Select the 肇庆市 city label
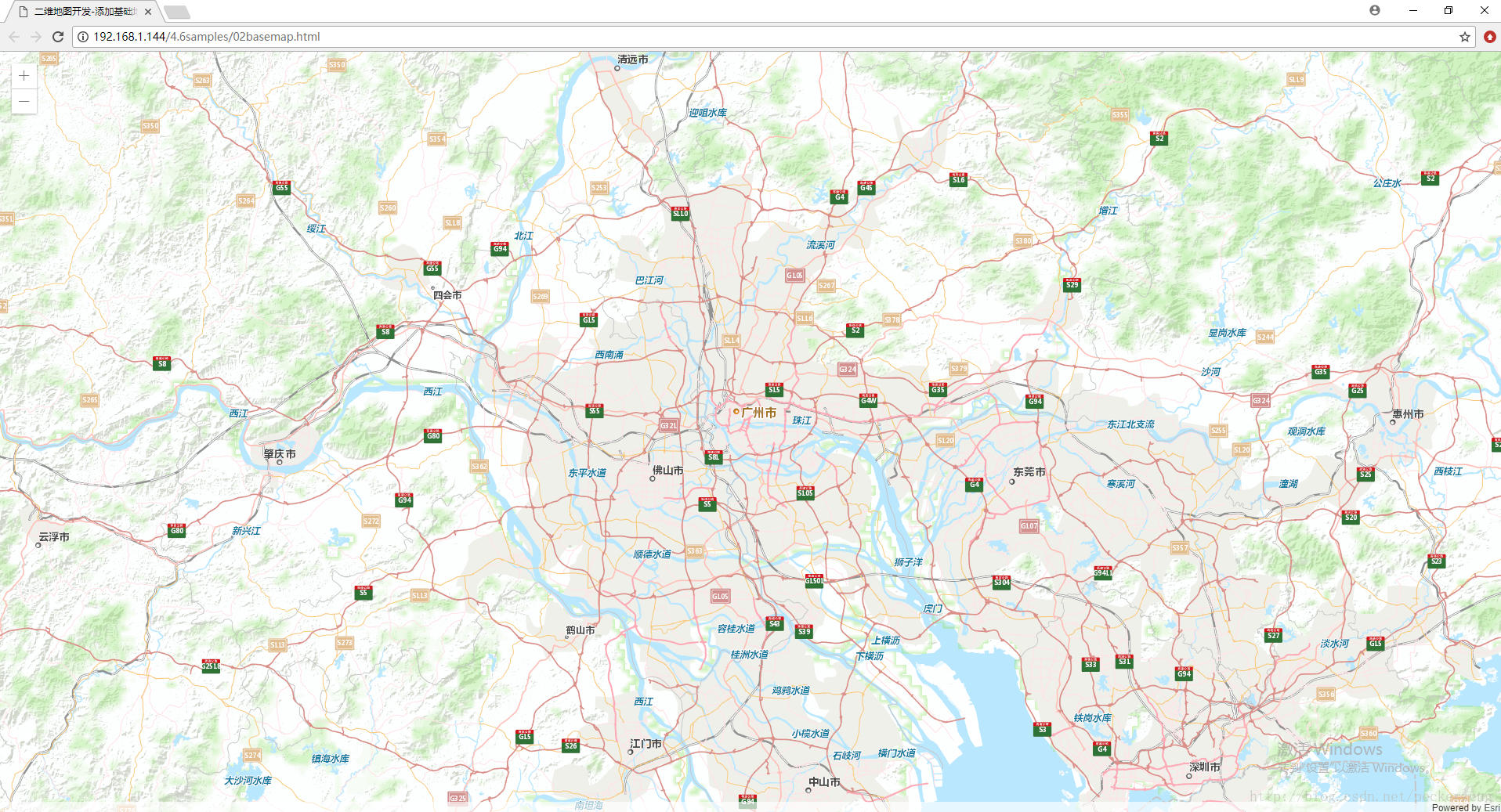Screen dimensions: 1501x812 tap(280, 454)
